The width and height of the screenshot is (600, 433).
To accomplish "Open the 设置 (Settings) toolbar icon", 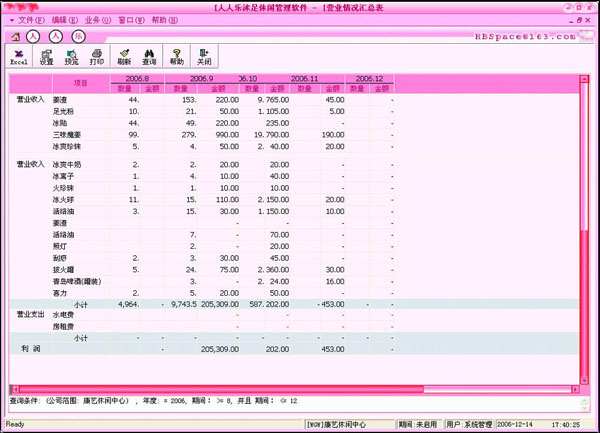I will pyautogui.click(x=46, y=56).
